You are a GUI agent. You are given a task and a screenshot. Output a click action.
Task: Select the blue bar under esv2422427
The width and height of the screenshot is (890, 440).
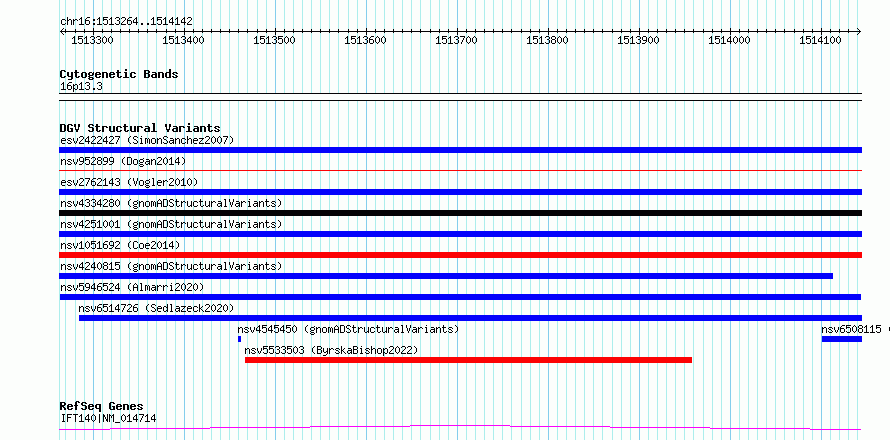point(460,150)
